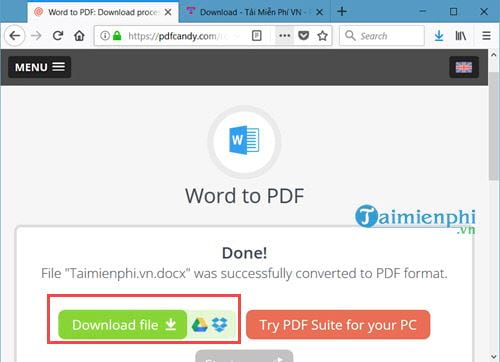Image resolution: width=500 pixels, height=362 pixels.
Task: Toggle reader view in address bar
Action: 257,35
